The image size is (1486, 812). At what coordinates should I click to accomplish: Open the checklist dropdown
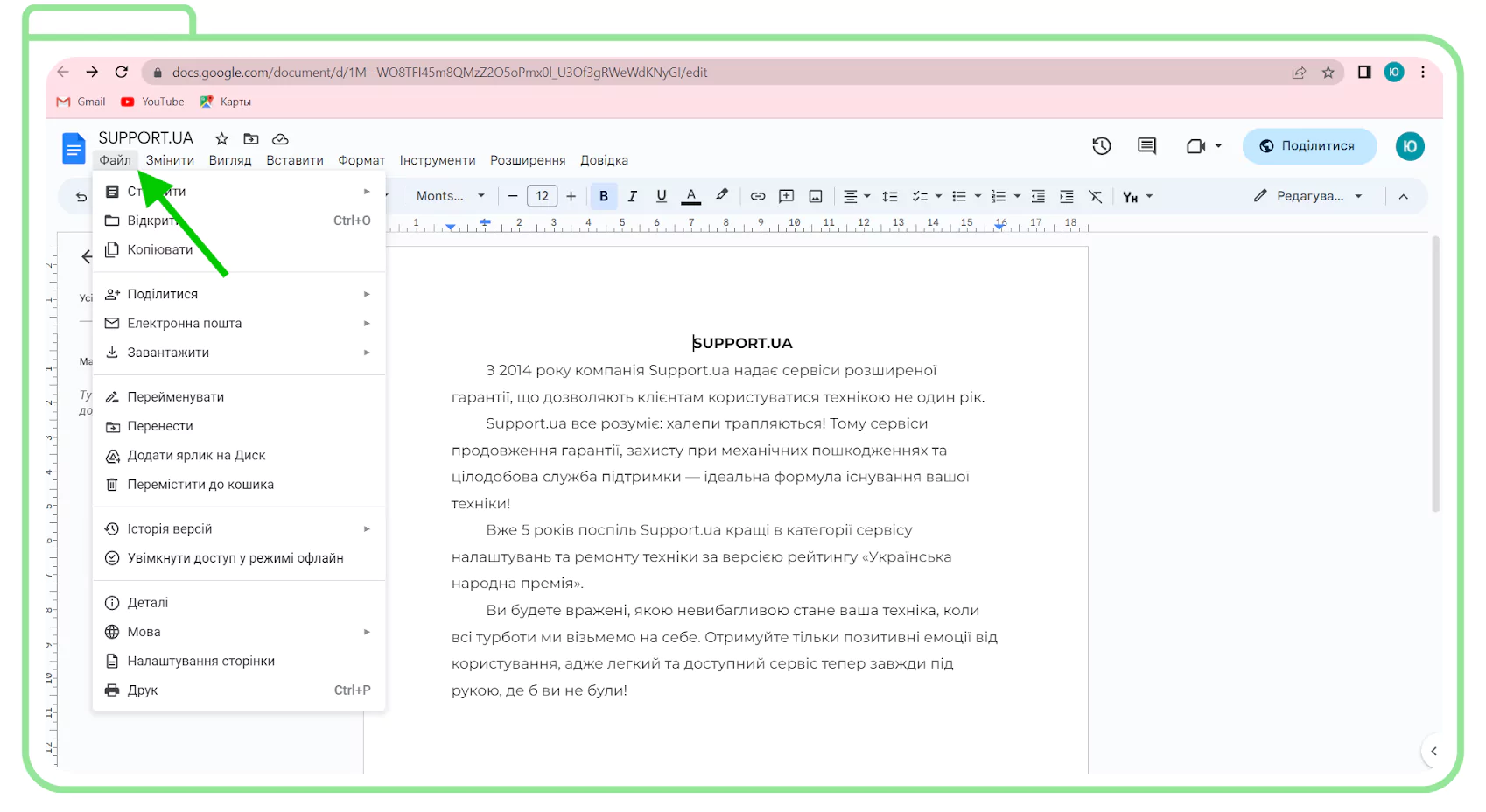click(927, 196)
